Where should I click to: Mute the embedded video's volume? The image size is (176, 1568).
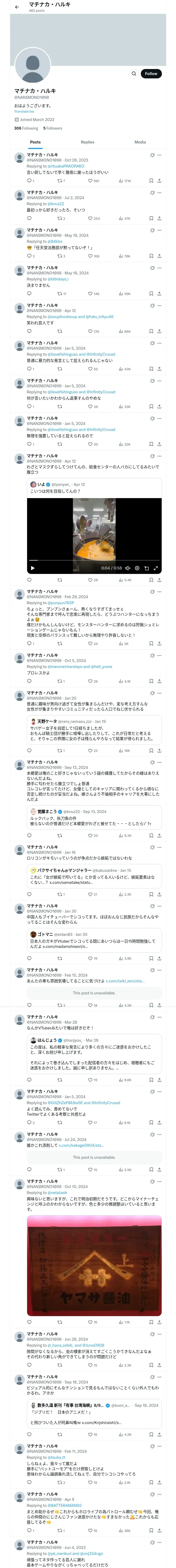[128, 568]
